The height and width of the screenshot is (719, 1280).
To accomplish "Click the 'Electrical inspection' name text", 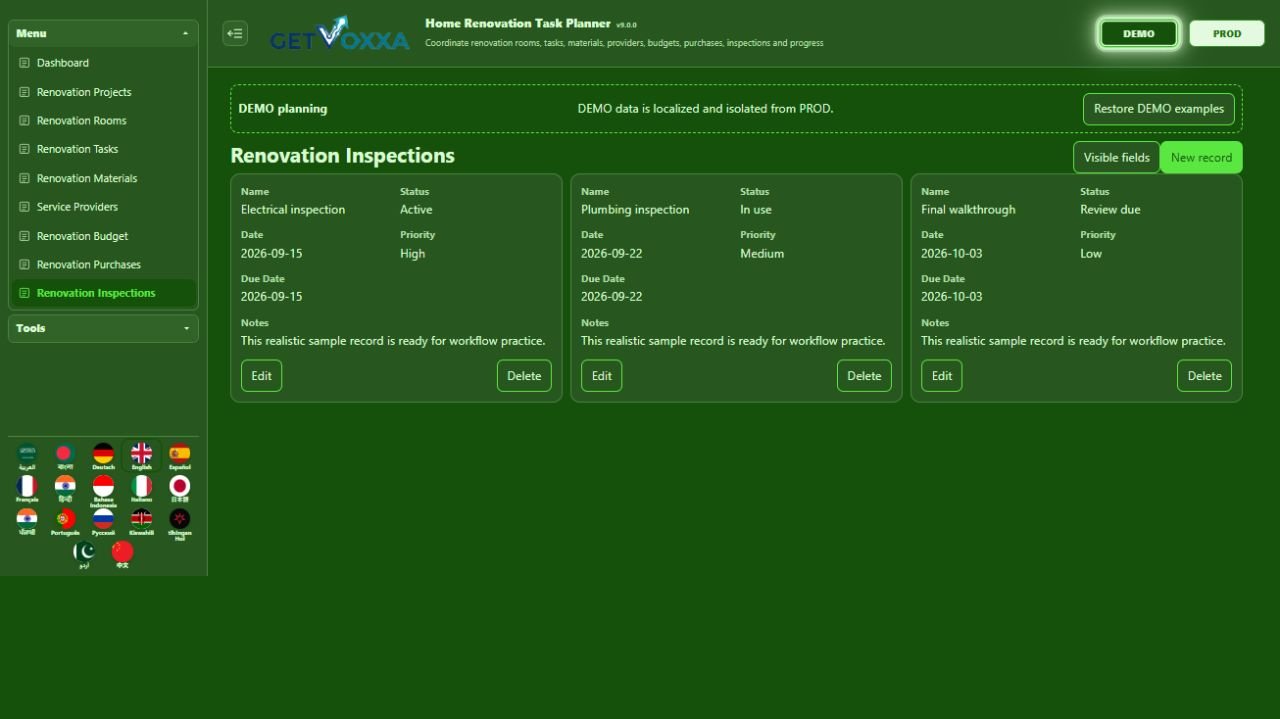I will tap(293, 210).
